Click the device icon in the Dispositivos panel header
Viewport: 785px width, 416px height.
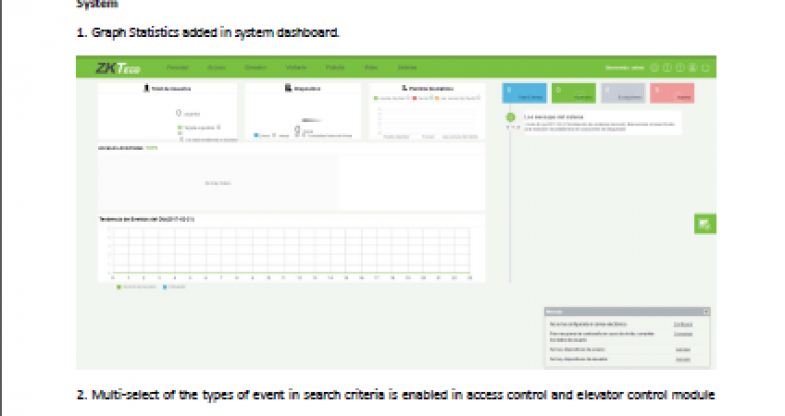coord(287,90)
